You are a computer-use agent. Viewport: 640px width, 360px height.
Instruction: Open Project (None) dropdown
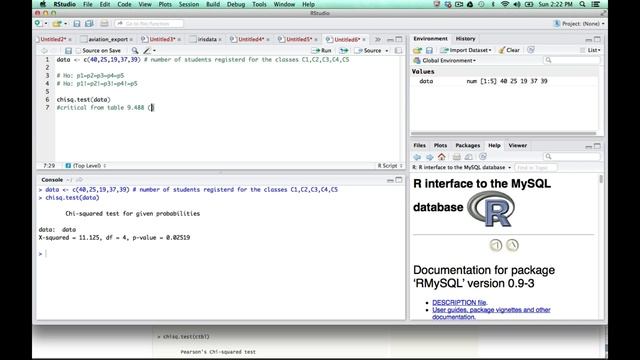(579, 24)
